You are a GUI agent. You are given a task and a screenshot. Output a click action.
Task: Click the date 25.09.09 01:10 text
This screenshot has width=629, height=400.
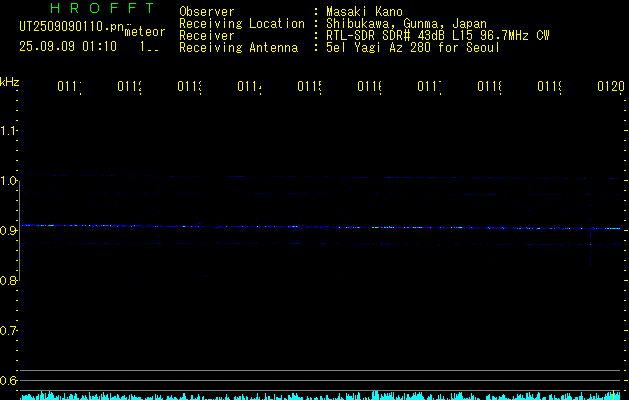(x=68, y=46)
